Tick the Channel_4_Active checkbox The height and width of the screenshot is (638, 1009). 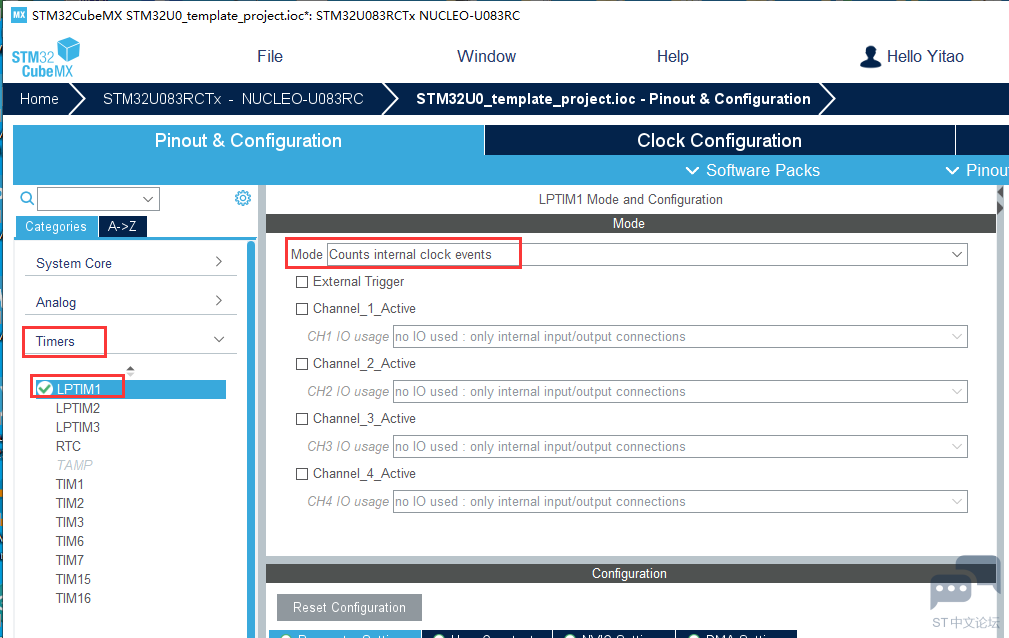click(302, 474)
